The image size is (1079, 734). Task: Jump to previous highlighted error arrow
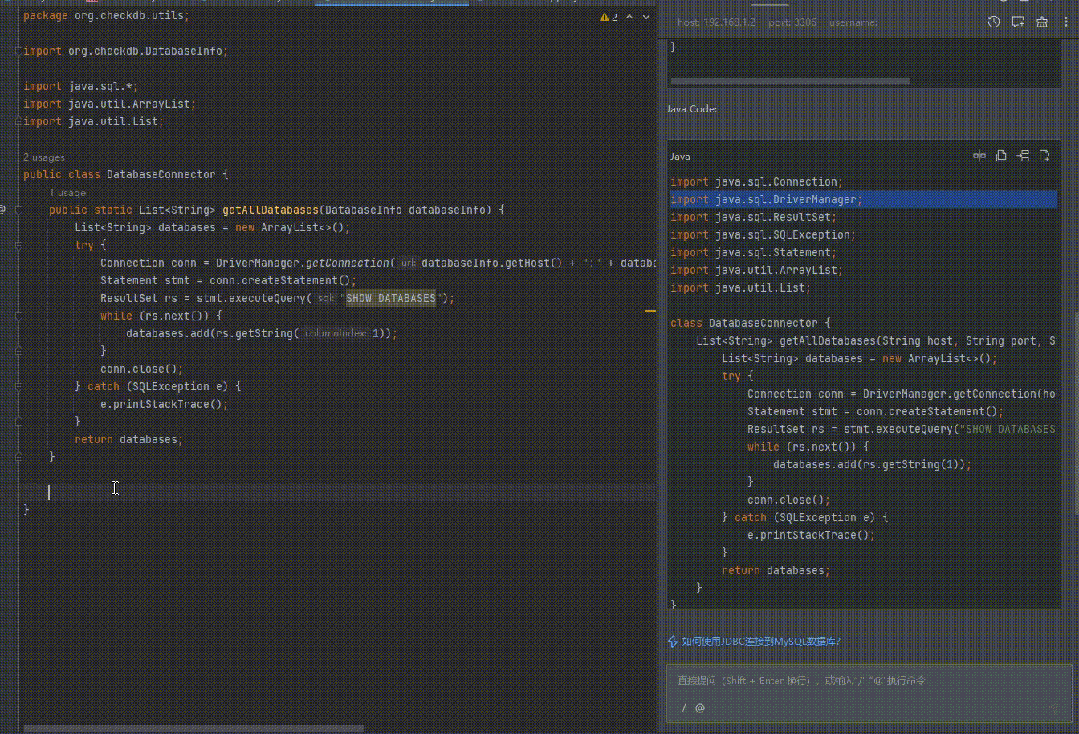628,17
